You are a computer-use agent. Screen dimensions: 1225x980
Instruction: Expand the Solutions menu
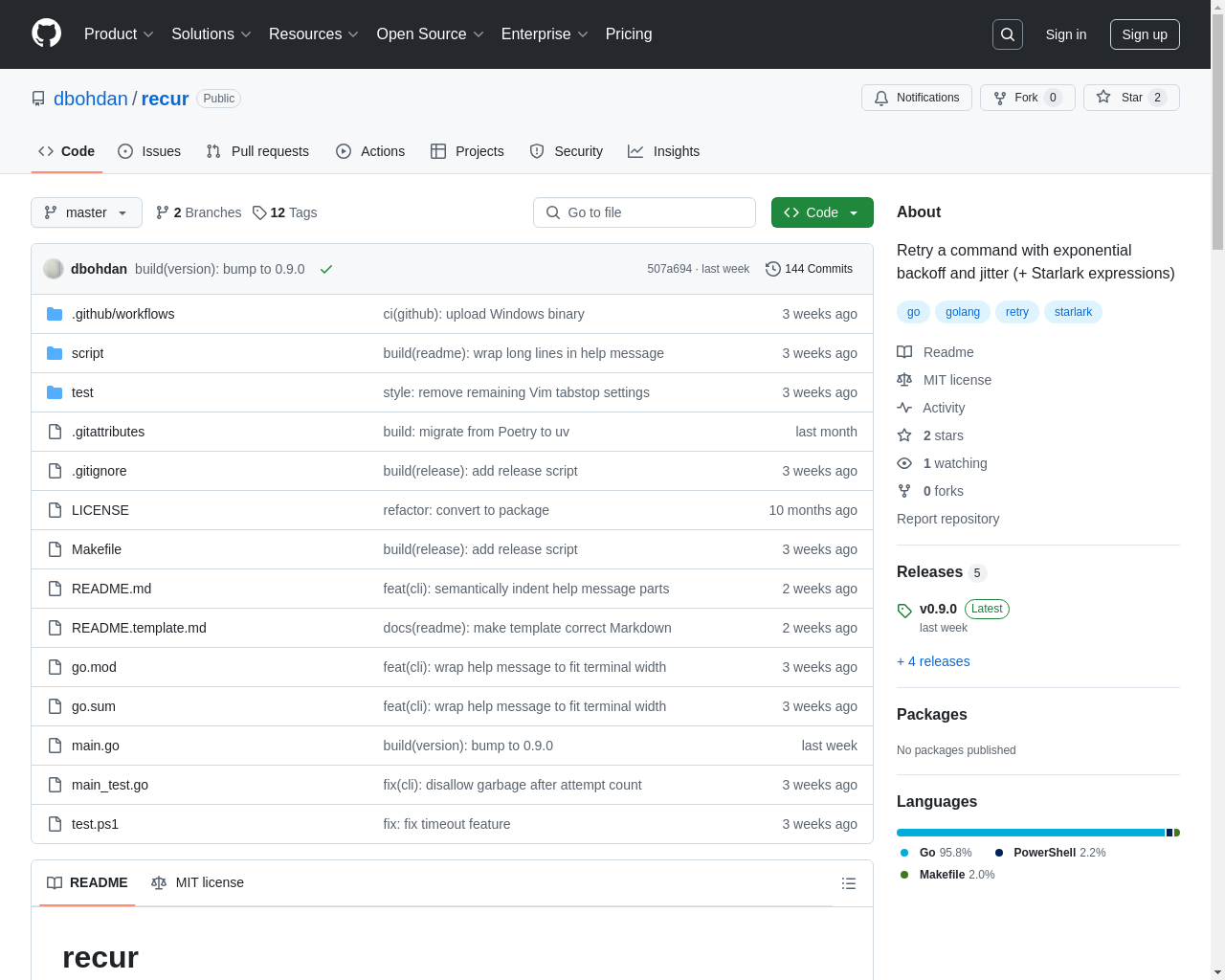click(212, 34)
